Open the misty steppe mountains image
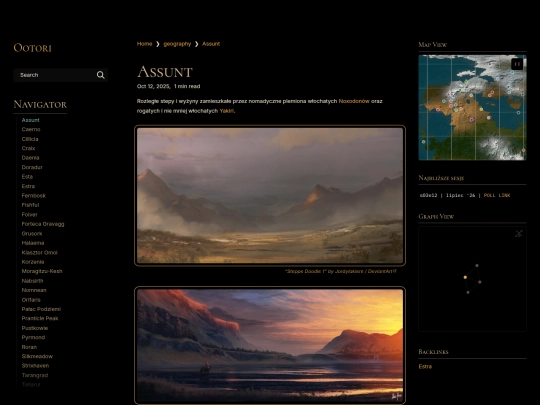540x405 pixels. 270,196
